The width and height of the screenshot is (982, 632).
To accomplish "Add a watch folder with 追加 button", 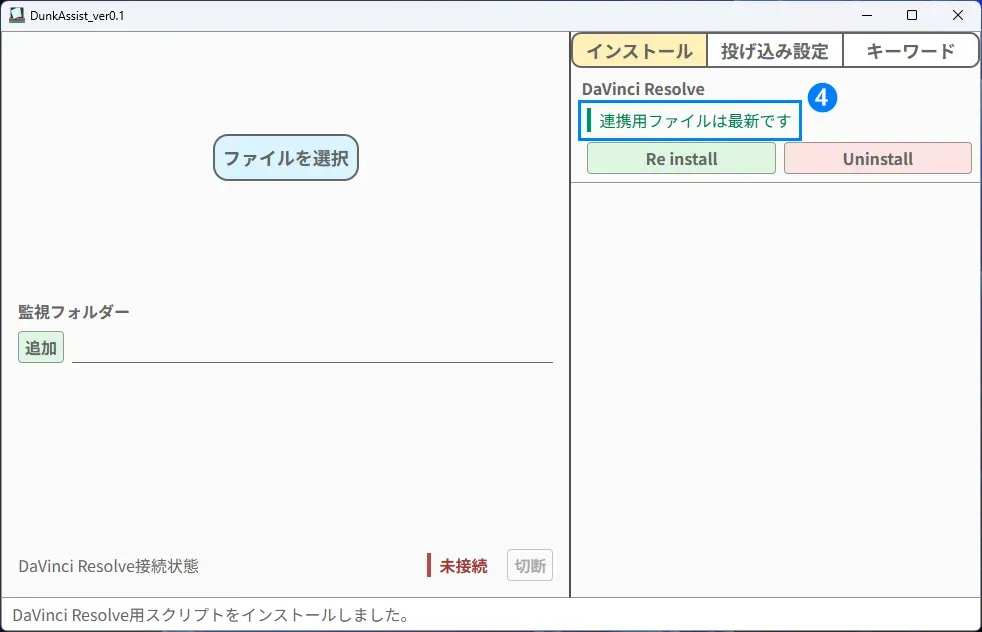I will tap(41, 347).
